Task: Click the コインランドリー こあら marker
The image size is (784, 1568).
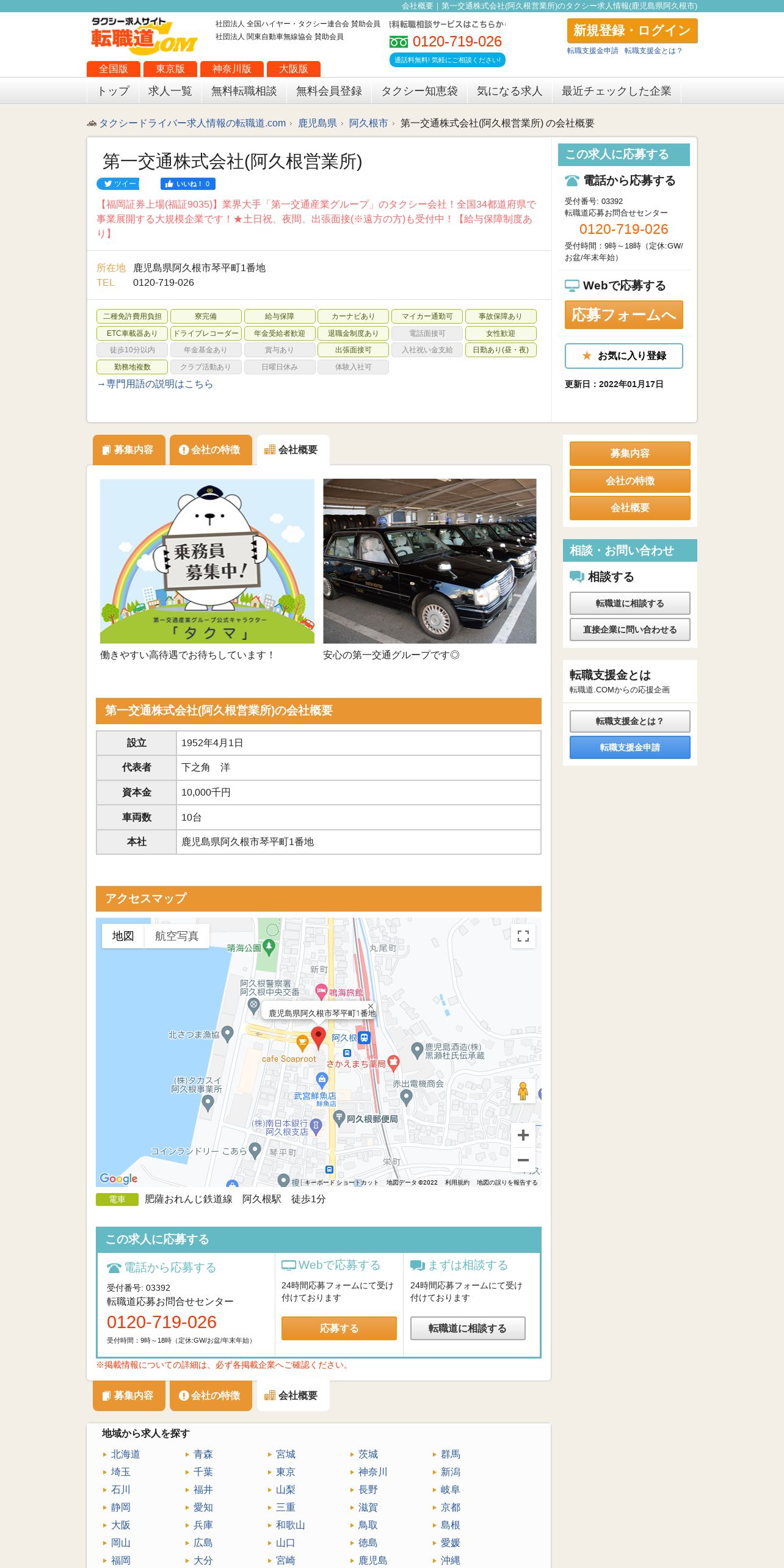Action: tap(255, 1151)
